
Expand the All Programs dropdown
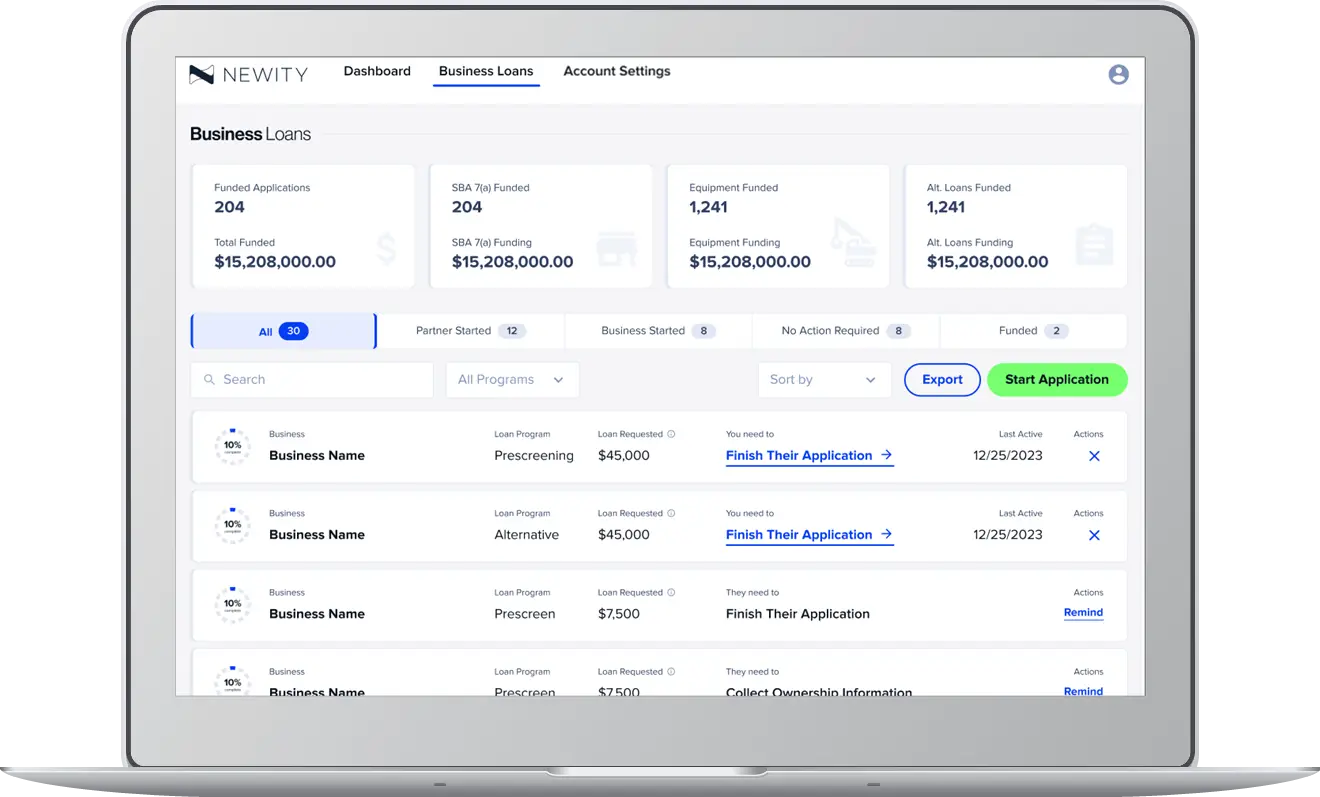pos(512,380)
